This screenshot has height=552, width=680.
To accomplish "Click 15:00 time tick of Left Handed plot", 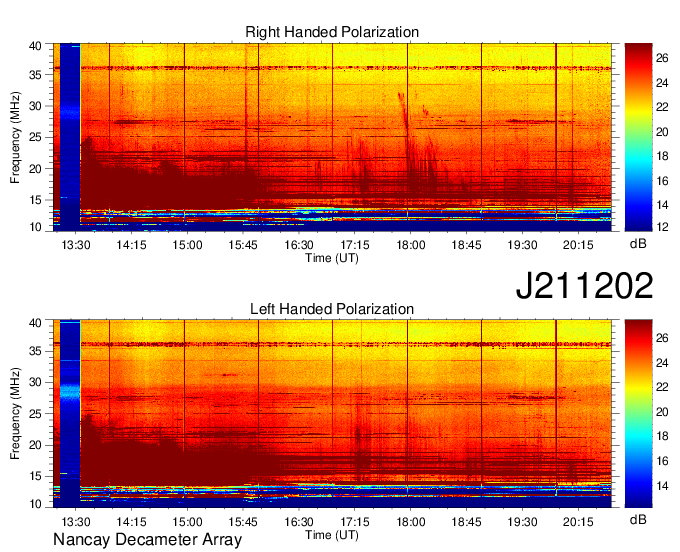I will coord(187,522).
